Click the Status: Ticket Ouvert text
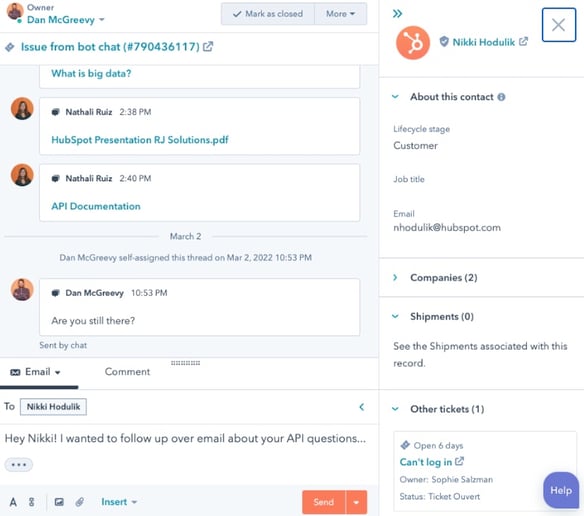 tap(440, 497)
